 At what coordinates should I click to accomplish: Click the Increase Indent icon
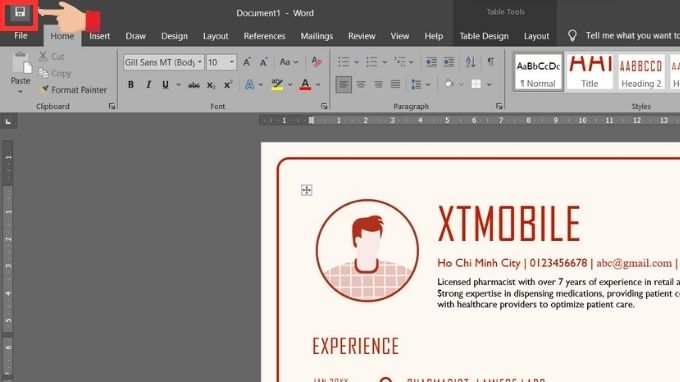(x=449, y=62)
